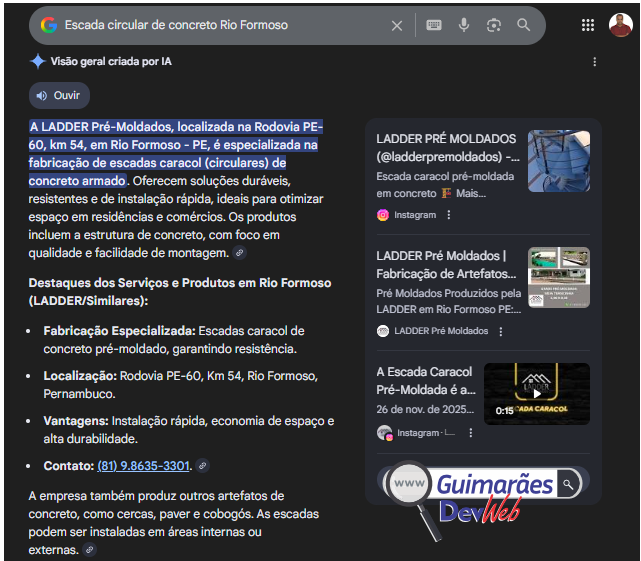Screen dimensions: 641x561
Task: Open source link icon after 'externas'
Action: [90, 550]
